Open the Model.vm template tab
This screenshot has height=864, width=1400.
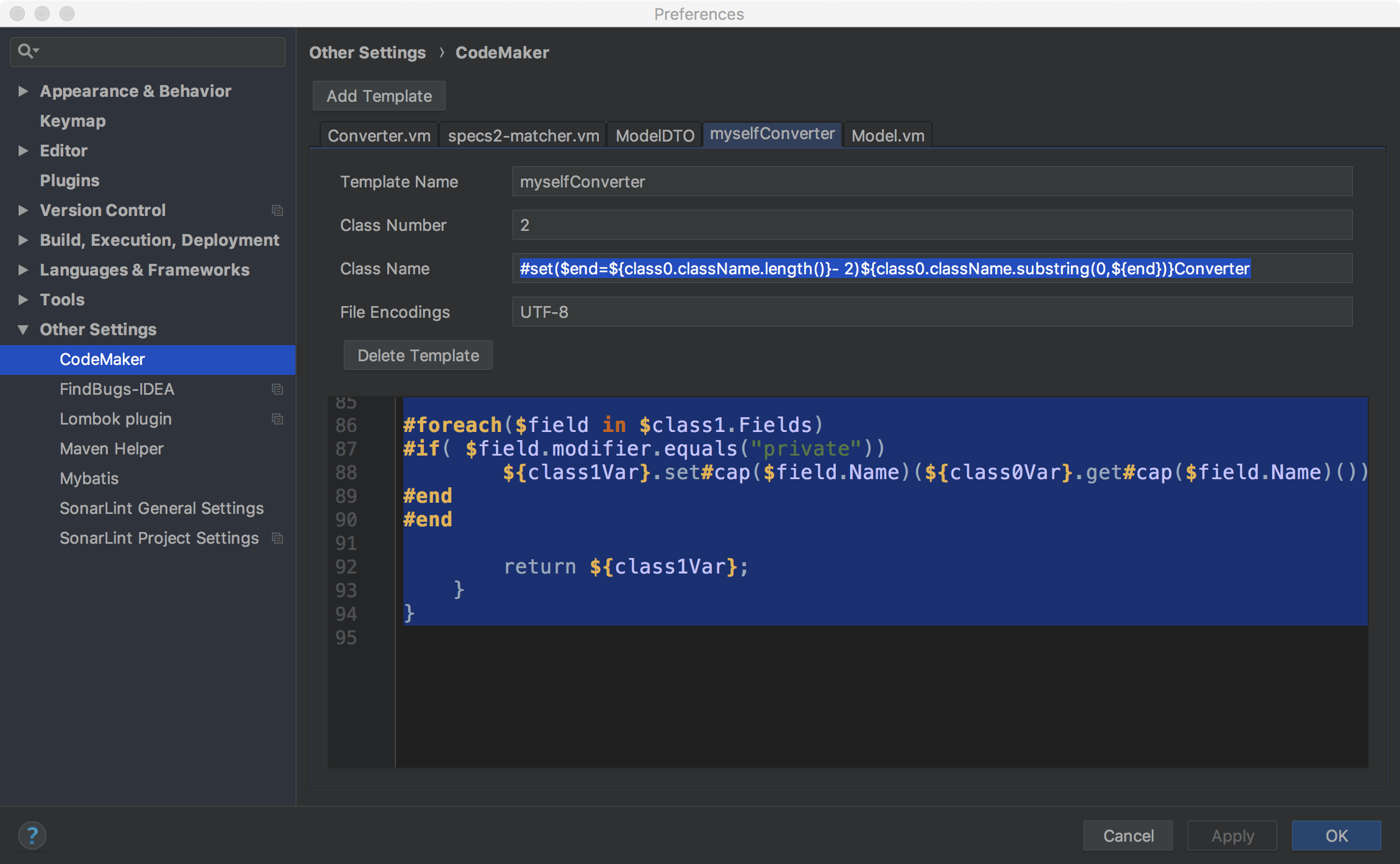click(887, 135)
